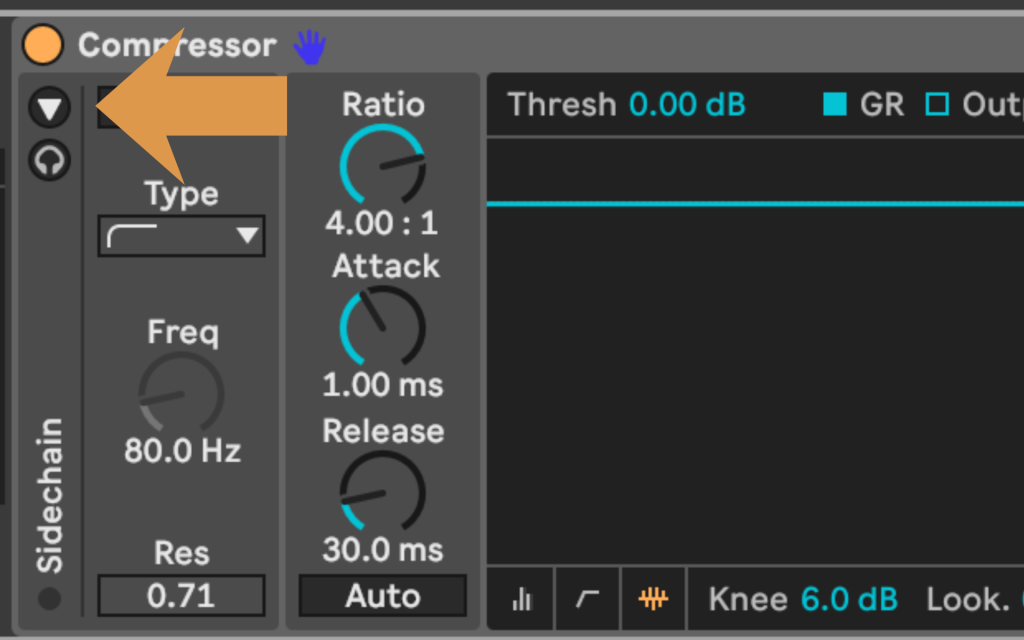Click the Knee 6.0 dB value
1024x640 pixels.
click(x=849, y=599)
